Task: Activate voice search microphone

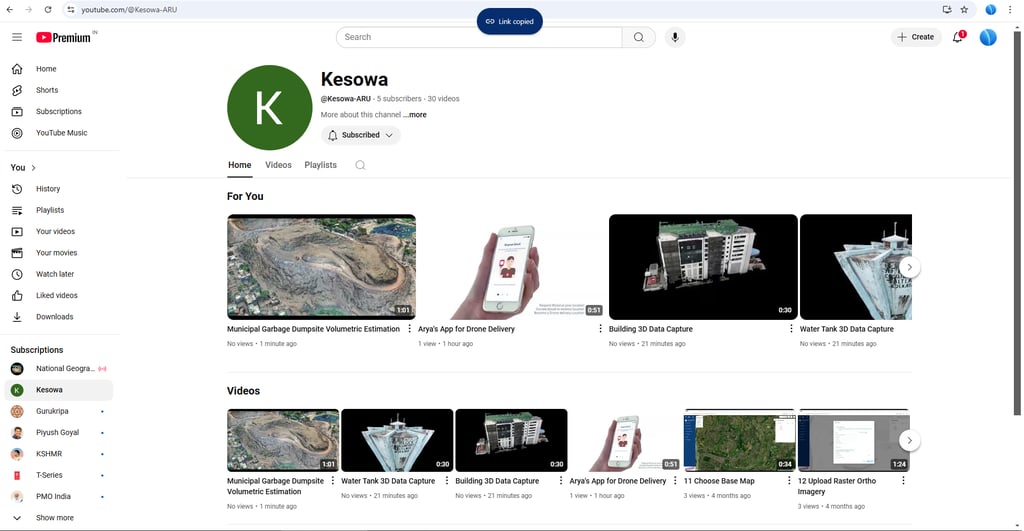Action: (x=675, y=37)
